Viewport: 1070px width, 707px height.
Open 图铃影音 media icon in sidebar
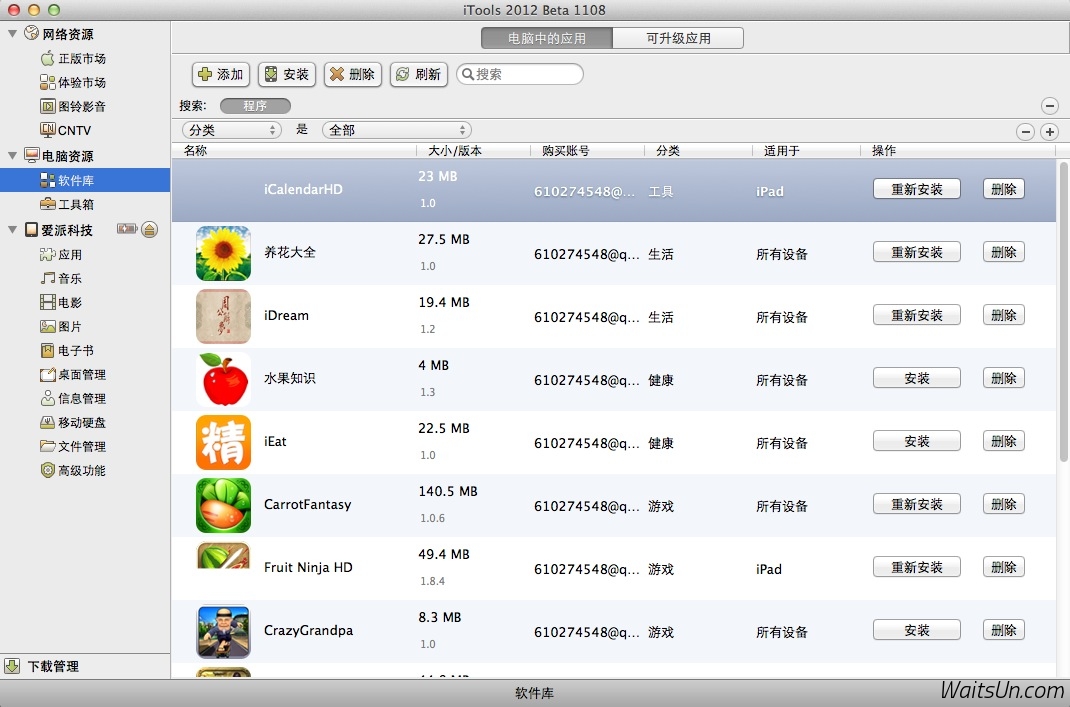pos(47,106)
